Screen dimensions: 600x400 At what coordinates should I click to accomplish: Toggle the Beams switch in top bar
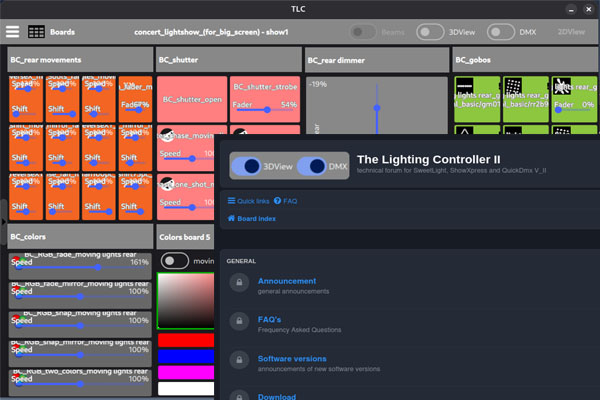coord(365,31)
